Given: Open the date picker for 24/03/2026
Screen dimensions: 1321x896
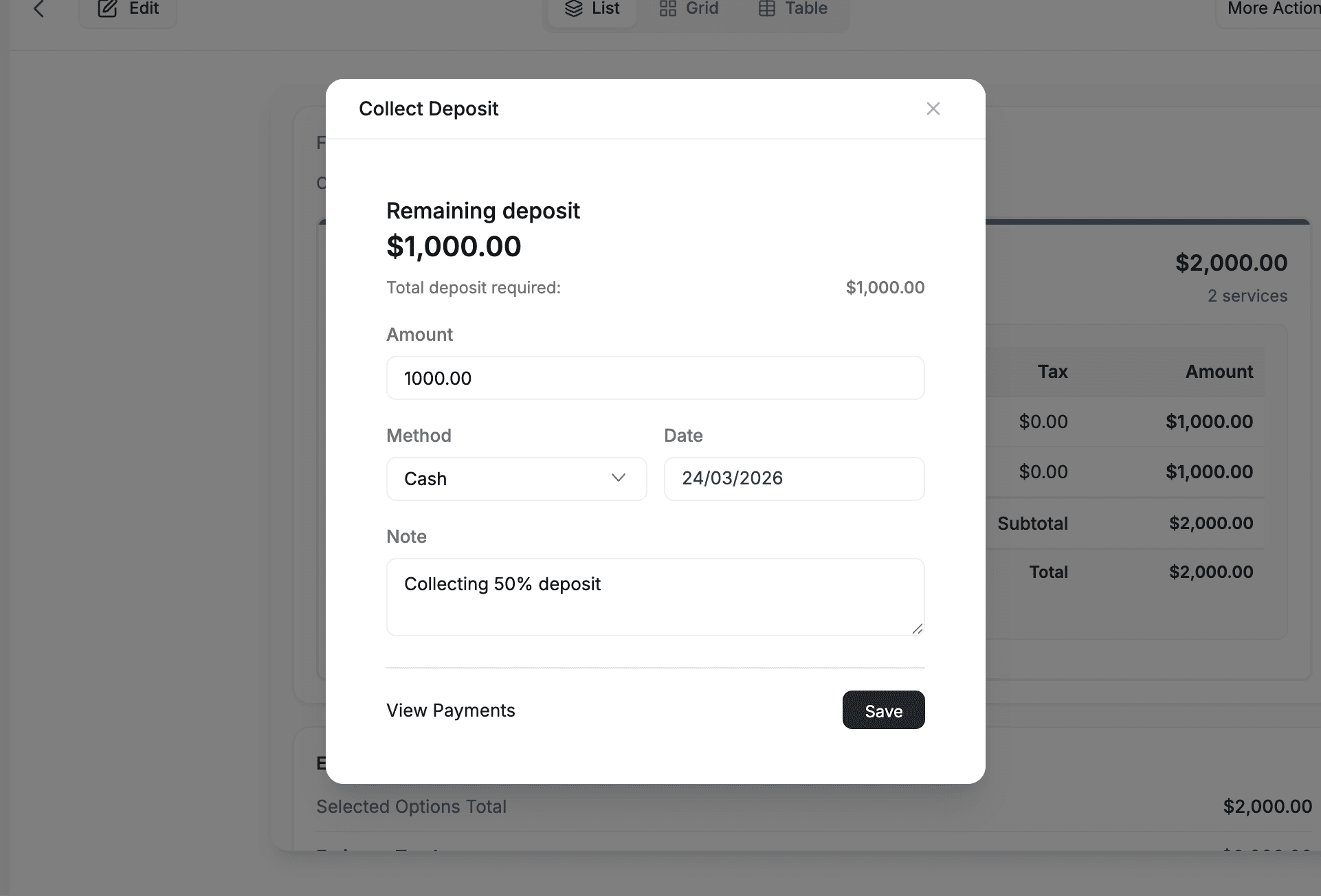Looking at the screenshot, I should (x=793, y=478).
